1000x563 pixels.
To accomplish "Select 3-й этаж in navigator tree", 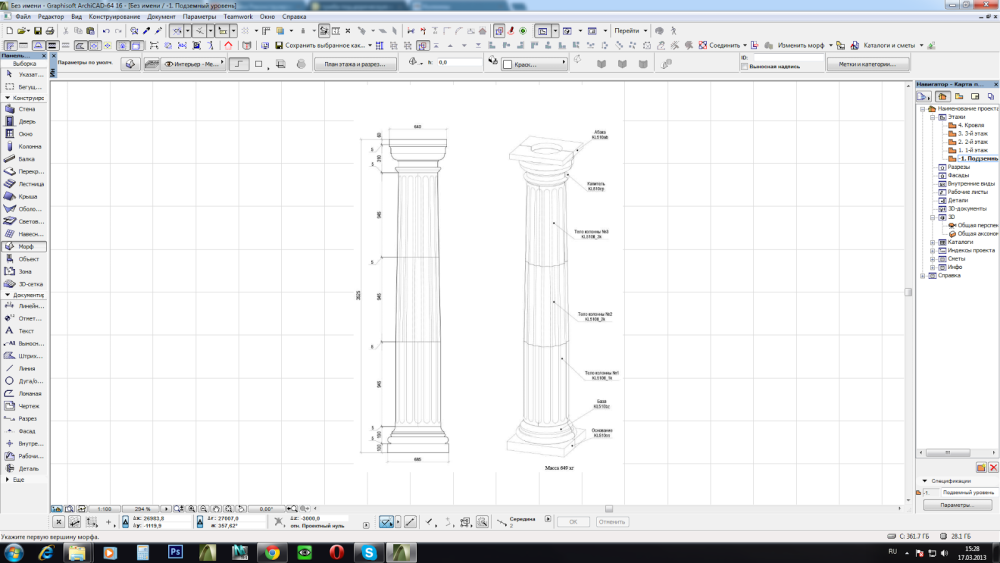I will coord(972,133).
